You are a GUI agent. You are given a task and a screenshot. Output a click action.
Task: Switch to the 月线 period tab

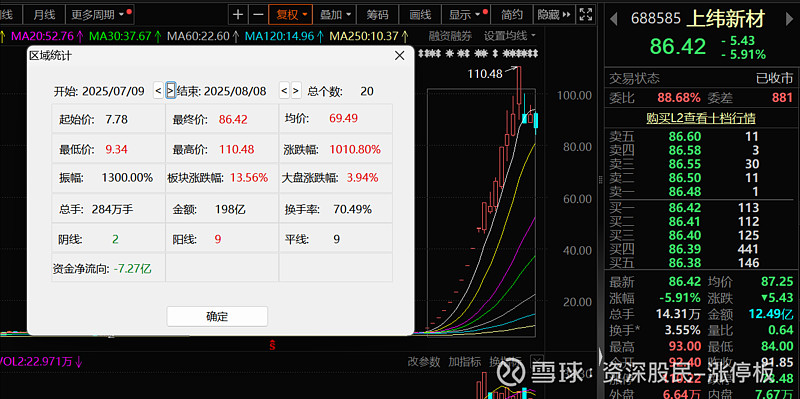point(44,15)
